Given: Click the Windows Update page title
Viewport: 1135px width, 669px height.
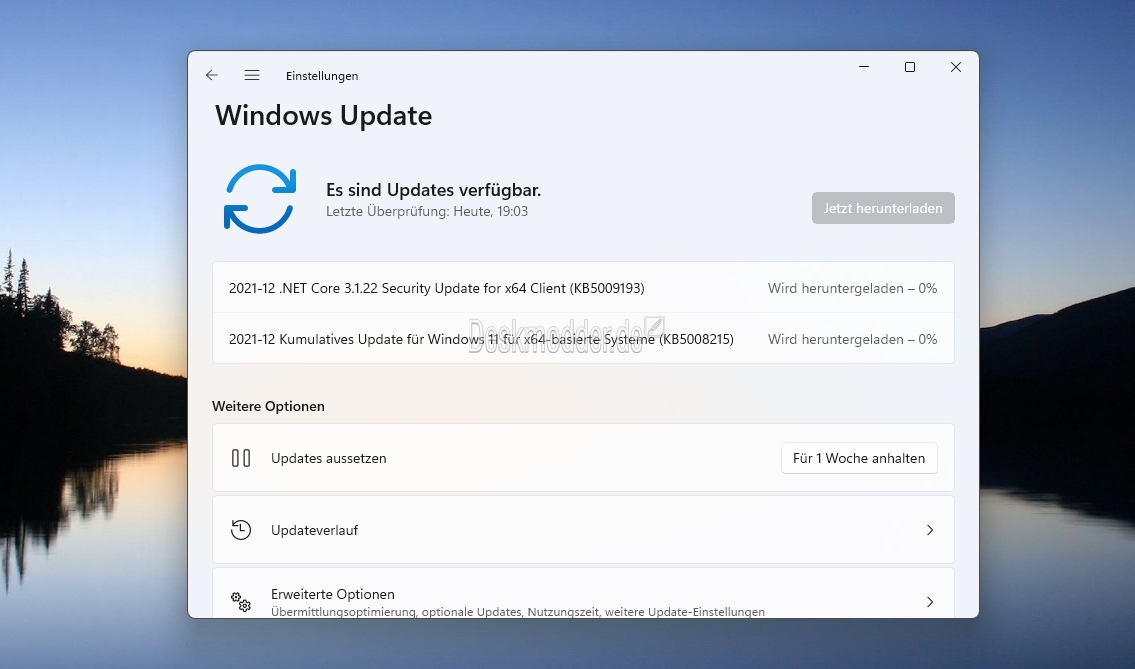Looking at the screenshot, I should pos(324,116).
